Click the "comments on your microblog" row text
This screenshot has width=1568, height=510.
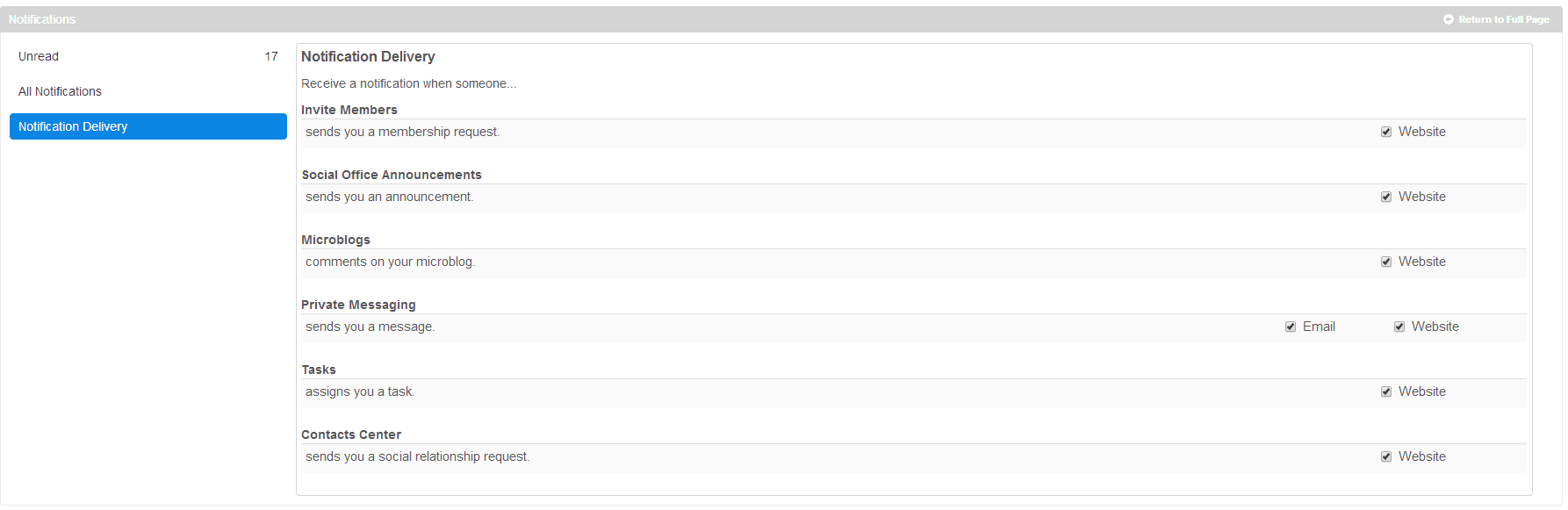point(390,262)
